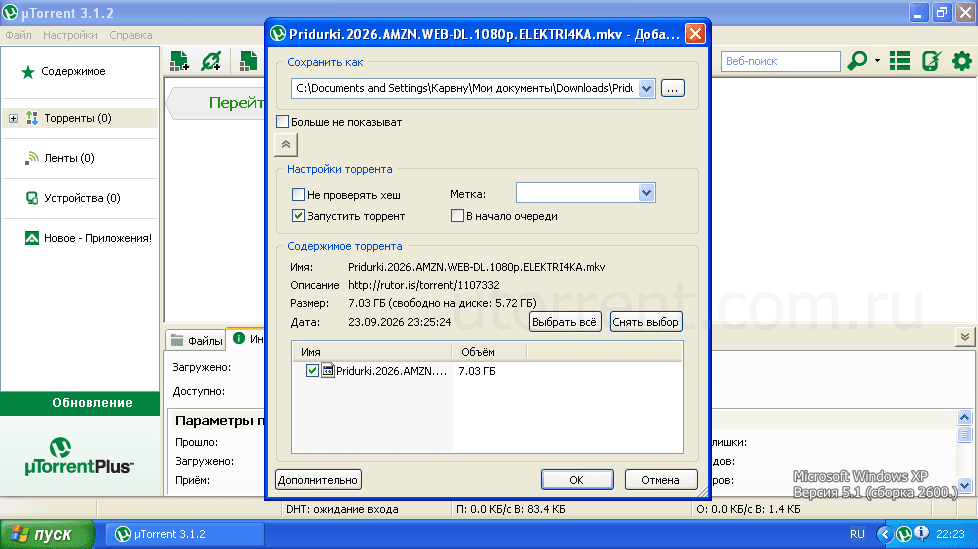Viewport: 978px width, 549px height.
Task: Click the tray expand arrow icon
Action: tap(884, 534)
